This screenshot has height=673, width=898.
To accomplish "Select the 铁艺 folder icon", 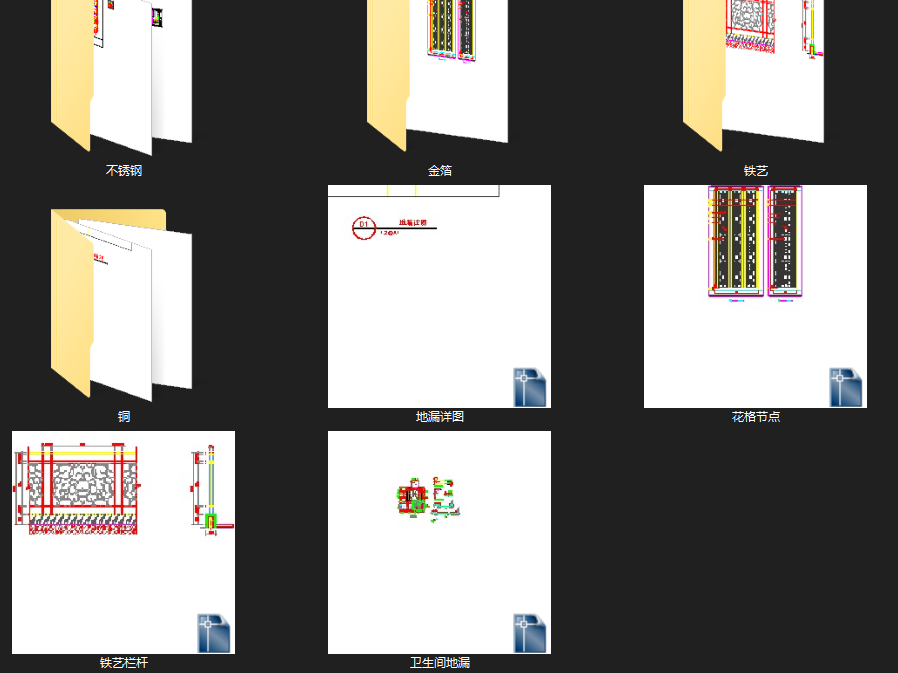I will (754, 74).
